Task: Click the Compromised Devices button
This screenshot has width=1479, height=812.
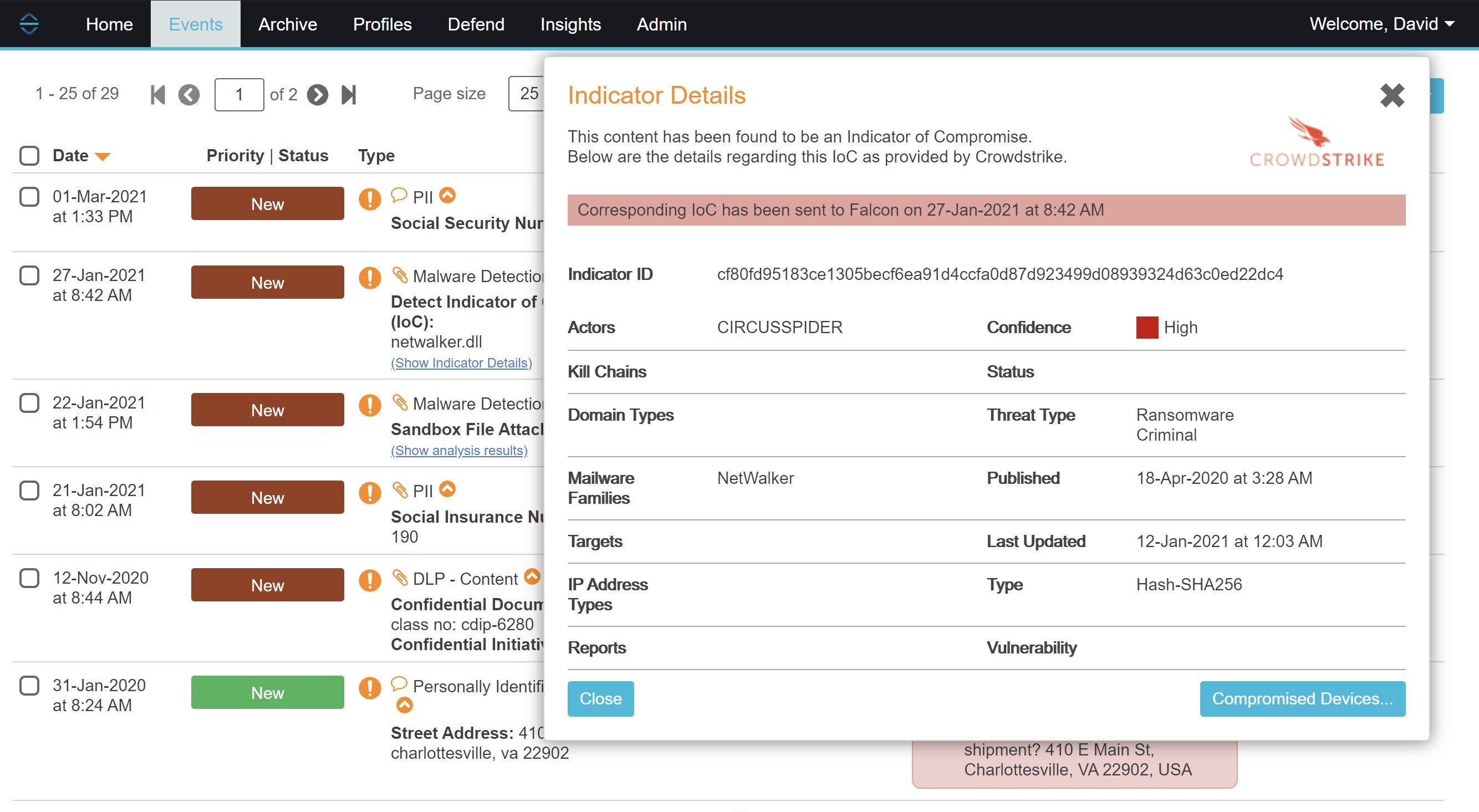Action: 1301,698
